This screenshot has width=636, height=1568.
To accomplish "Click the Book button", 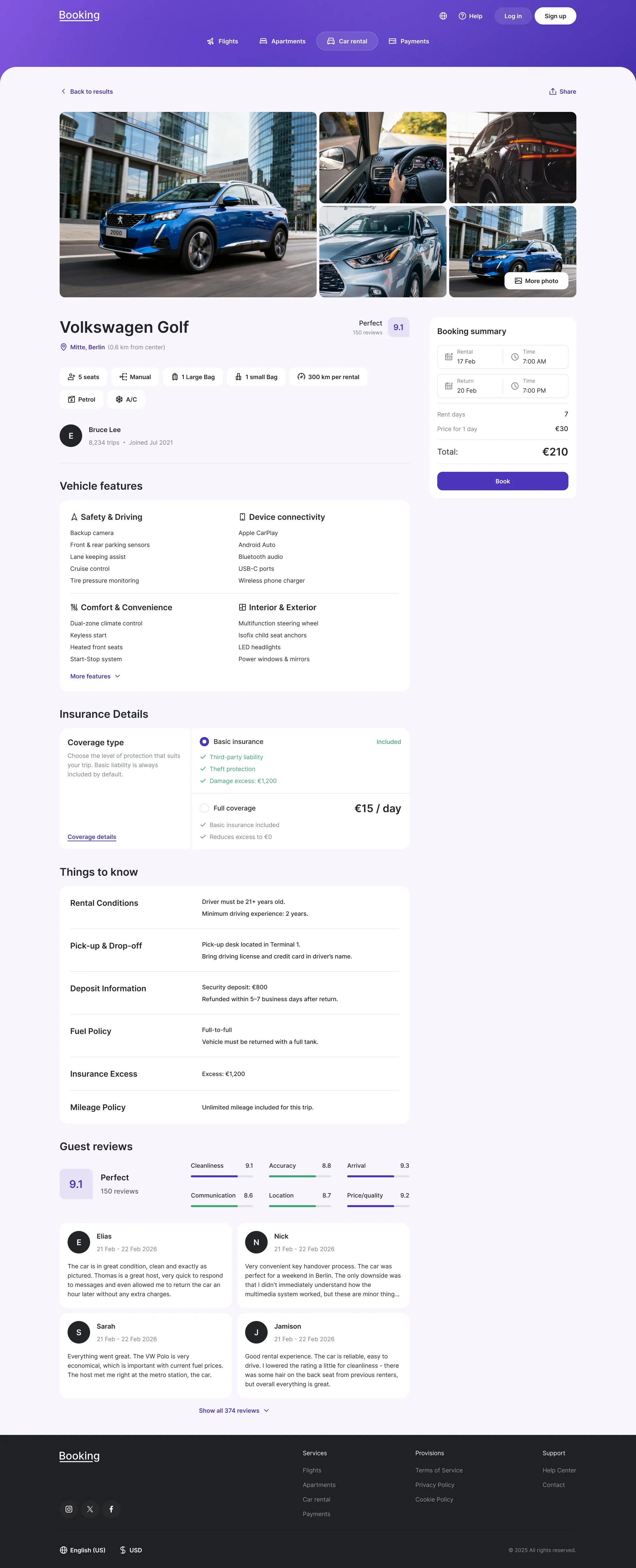I will (x=503, y=481).
